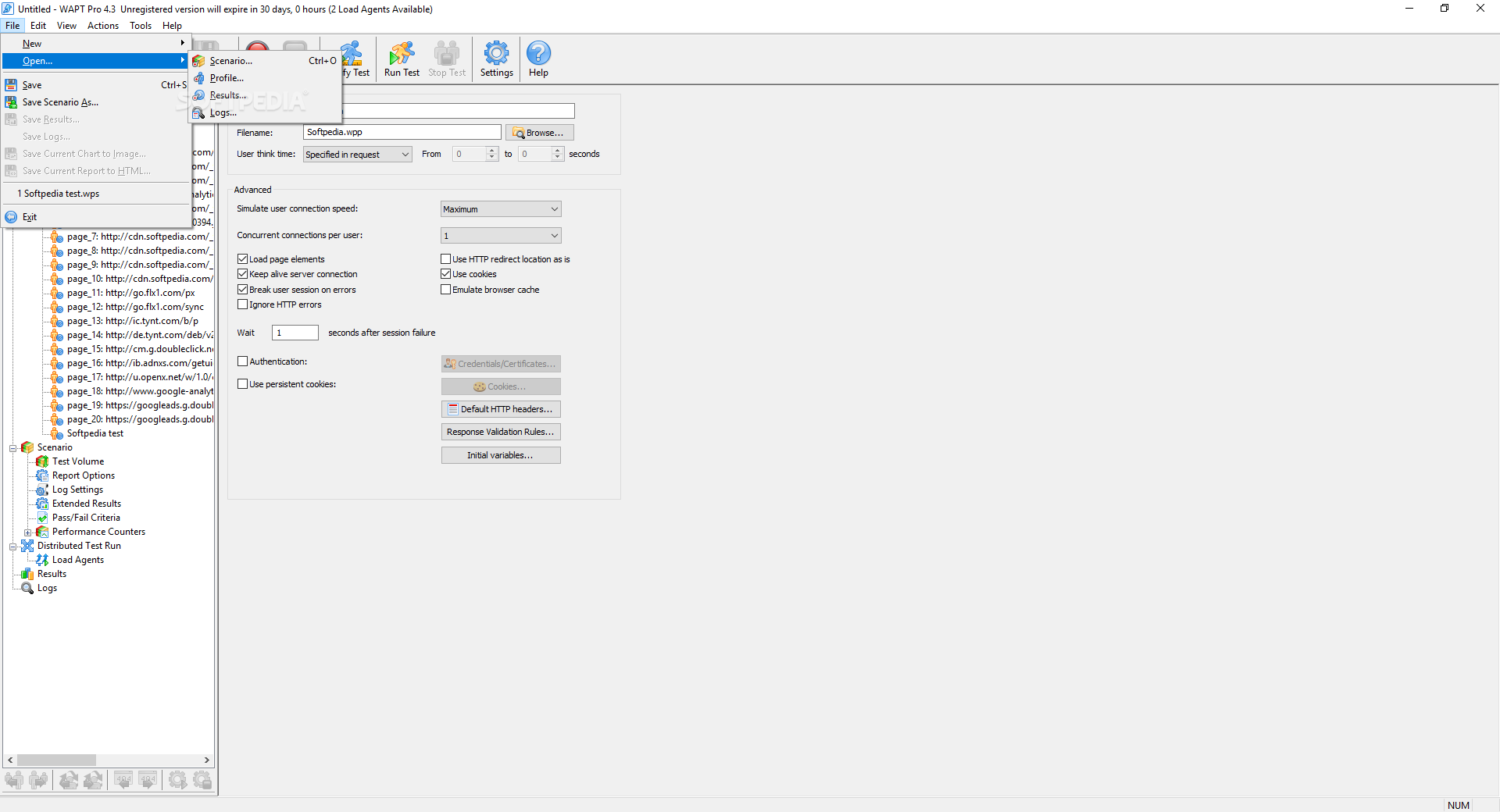Viewport: 1500px width, 812px height.
Task: Open recent file Softpedia test.wps
Action: point(97,194)
